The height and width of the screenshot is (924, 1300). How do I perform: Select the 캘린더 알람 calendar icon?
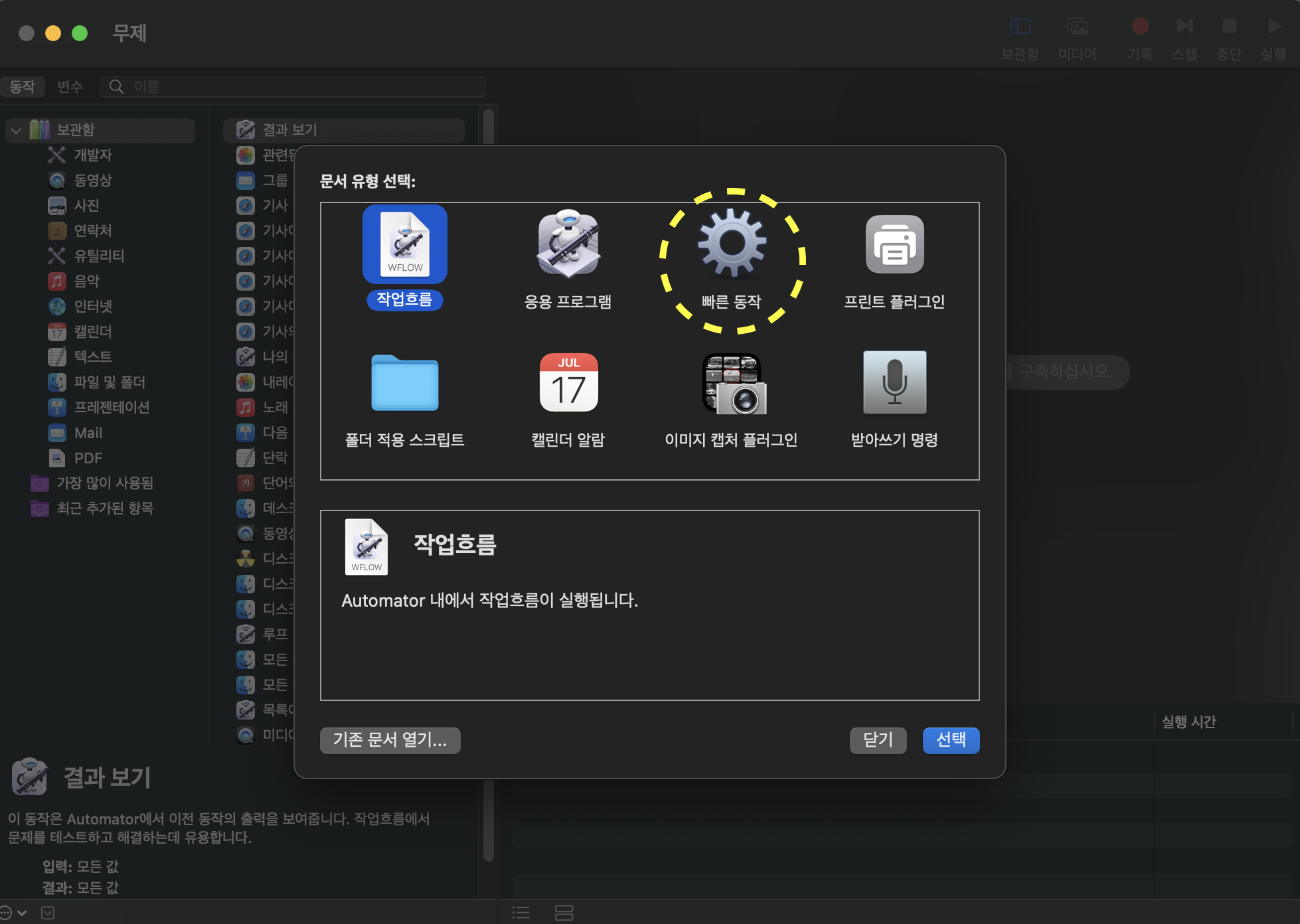[x=568, y=383]
